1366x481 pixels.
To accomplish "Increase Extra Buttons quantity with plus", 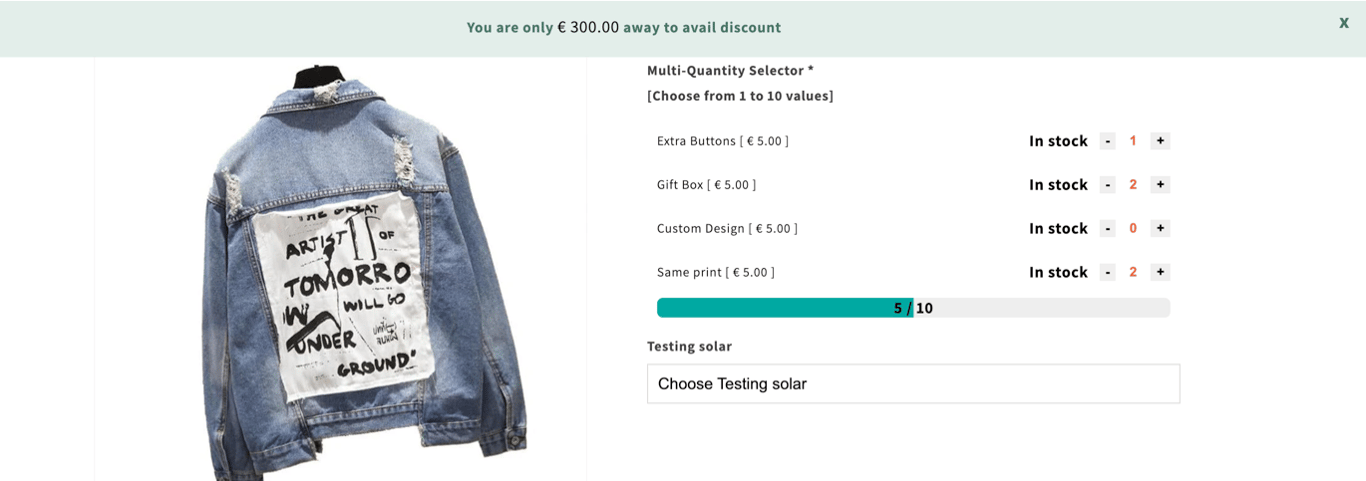I will pyautogui.click(x=1160, y=141).
